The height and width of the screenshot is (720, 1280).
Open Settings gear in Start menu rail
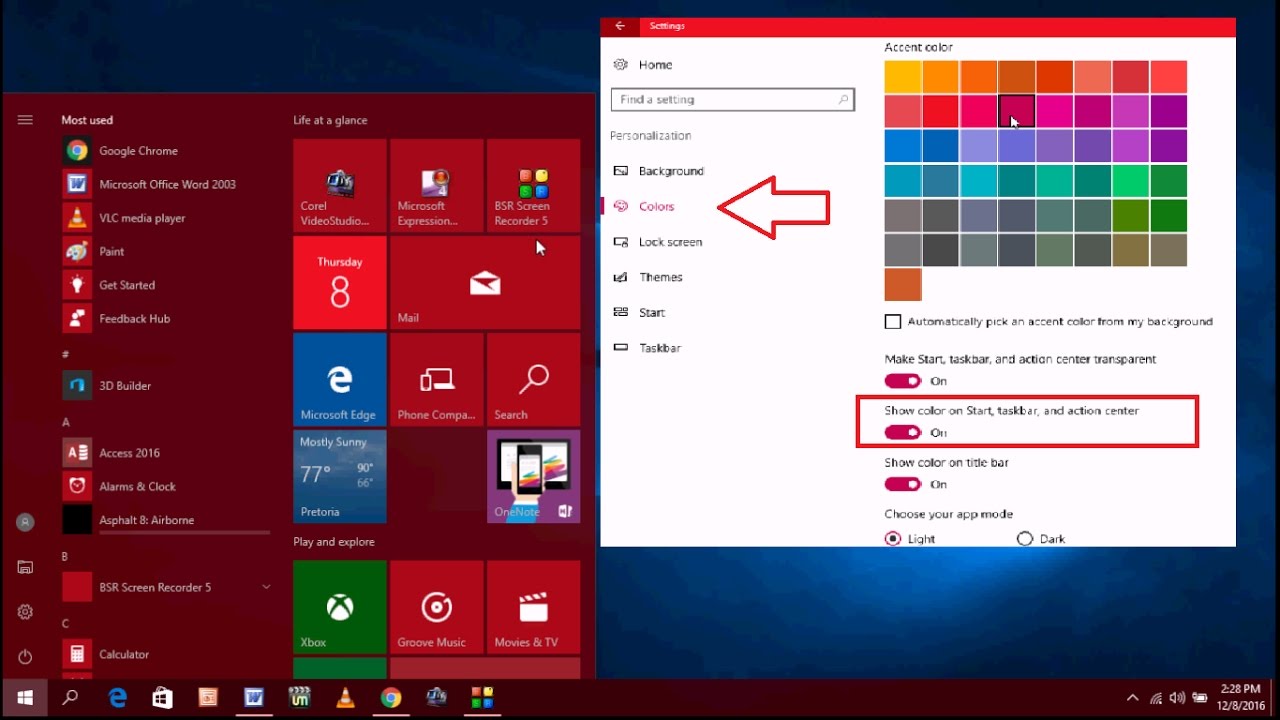pos(25,612)
